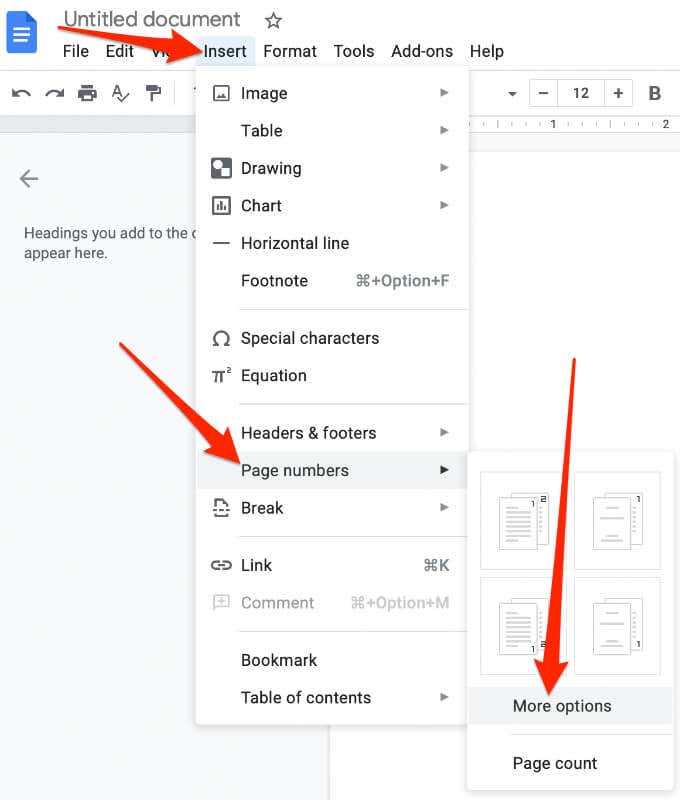This screenshot has width=680, height=800.
Task: Close the outline panel with back arrow
Action: [x=29, y=179]
